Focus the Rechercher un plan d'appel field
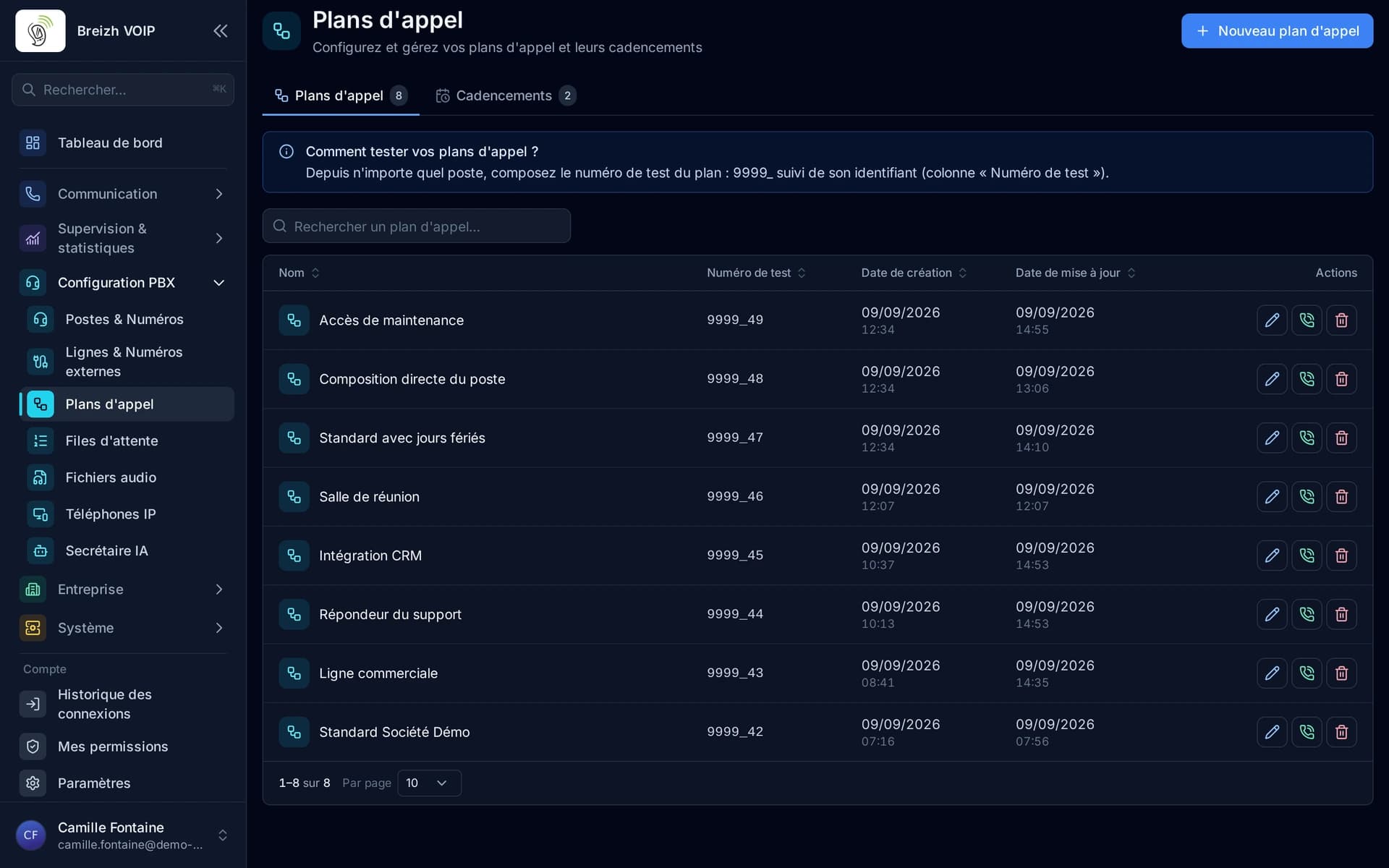The image size is (1389, 868). 417,226
